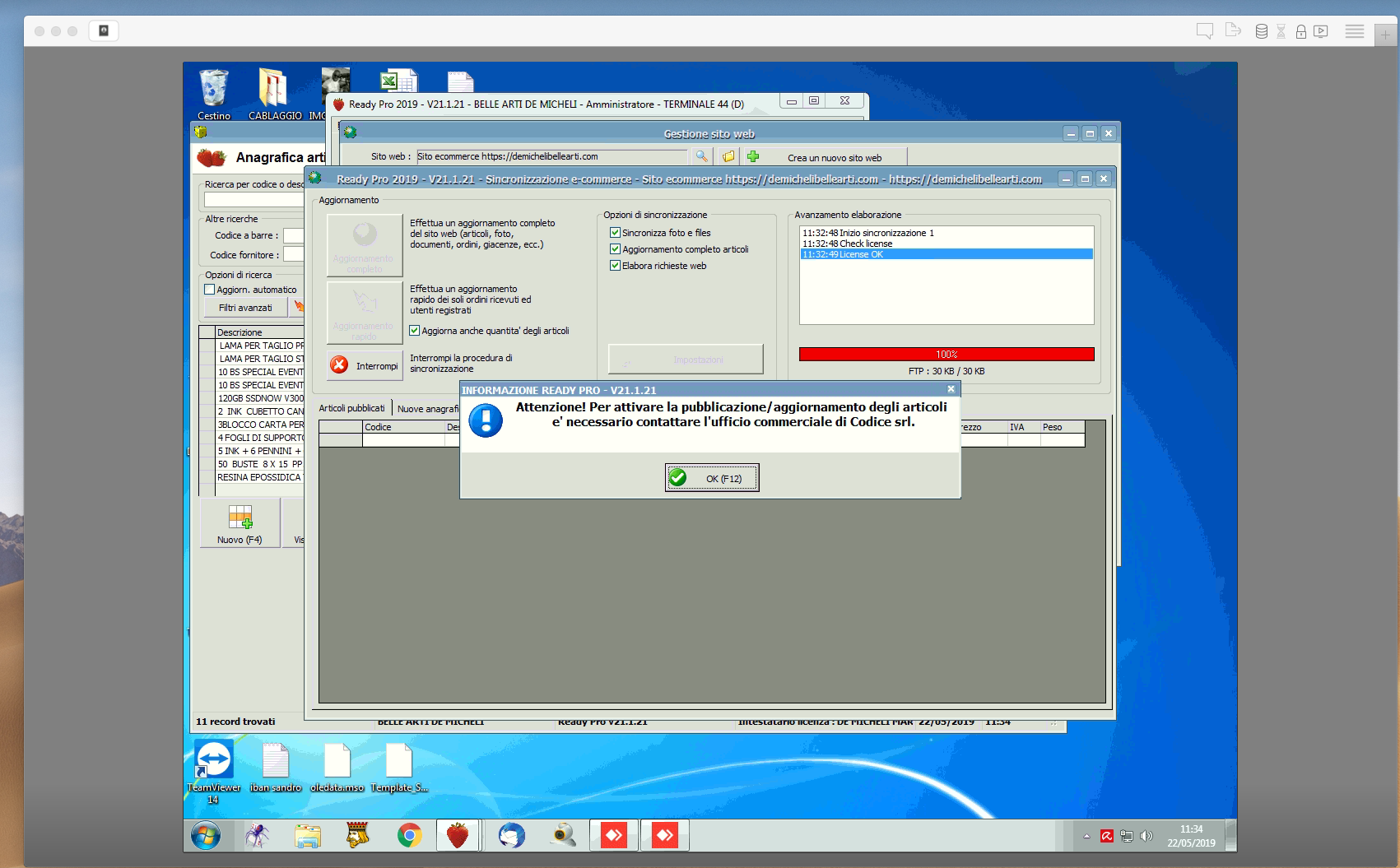
Task: Click the Aggiornamento completo button
Action: tap(365, 245)
